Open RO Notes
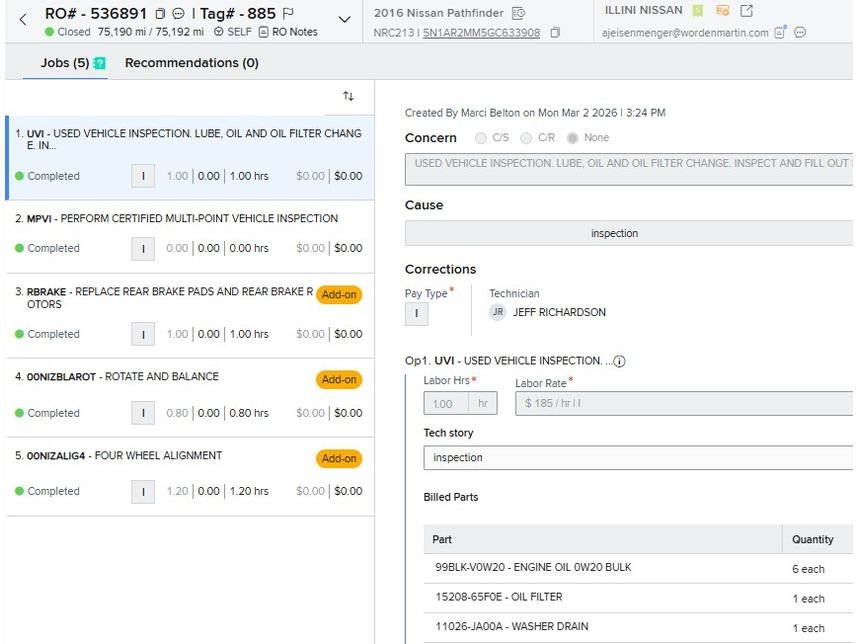Viewport: 859px width, 644px height. coord(288,32)
